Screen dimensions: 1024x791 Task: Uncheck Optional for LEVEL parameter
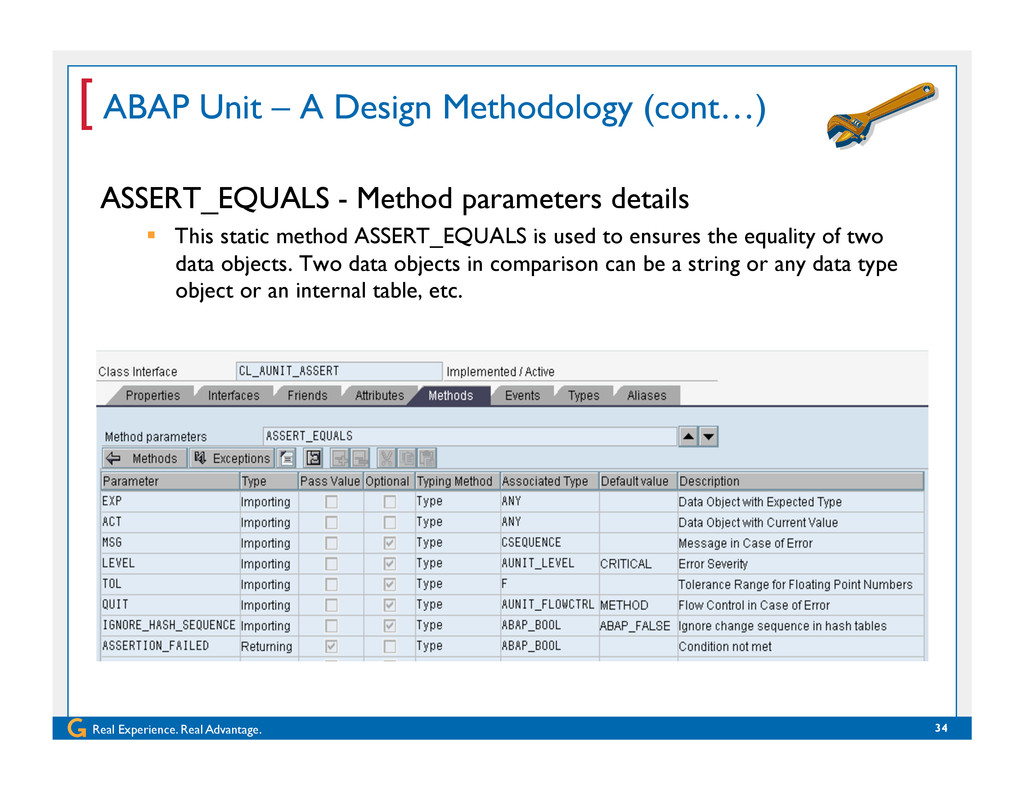390,564
